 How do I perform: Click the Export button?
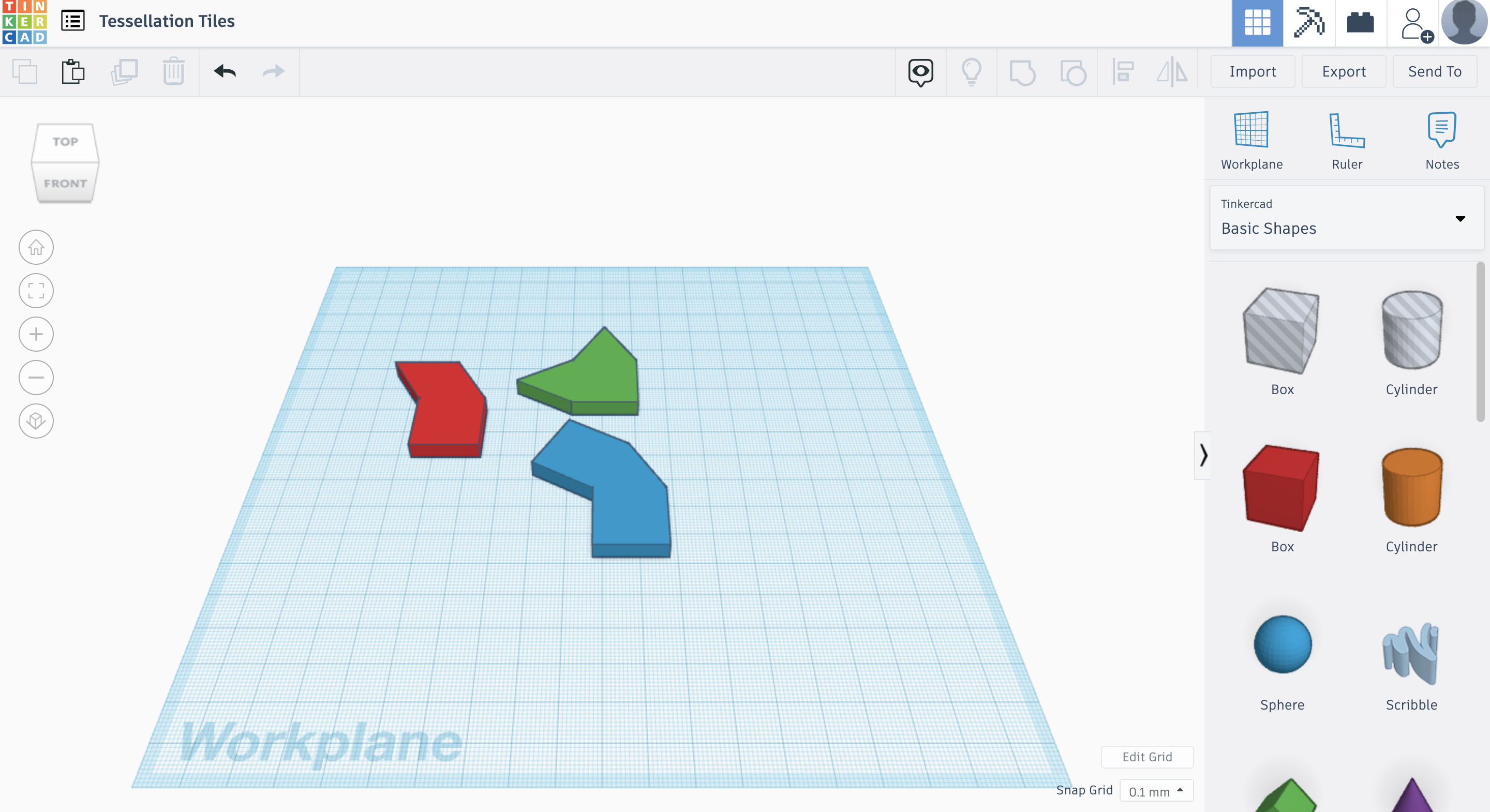click(x=1344, y=70)
